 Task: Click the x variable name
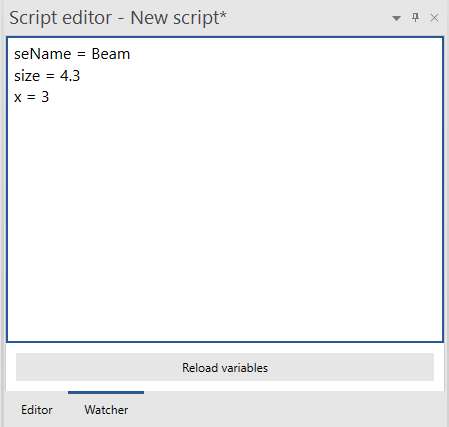[x=18, y=97]
